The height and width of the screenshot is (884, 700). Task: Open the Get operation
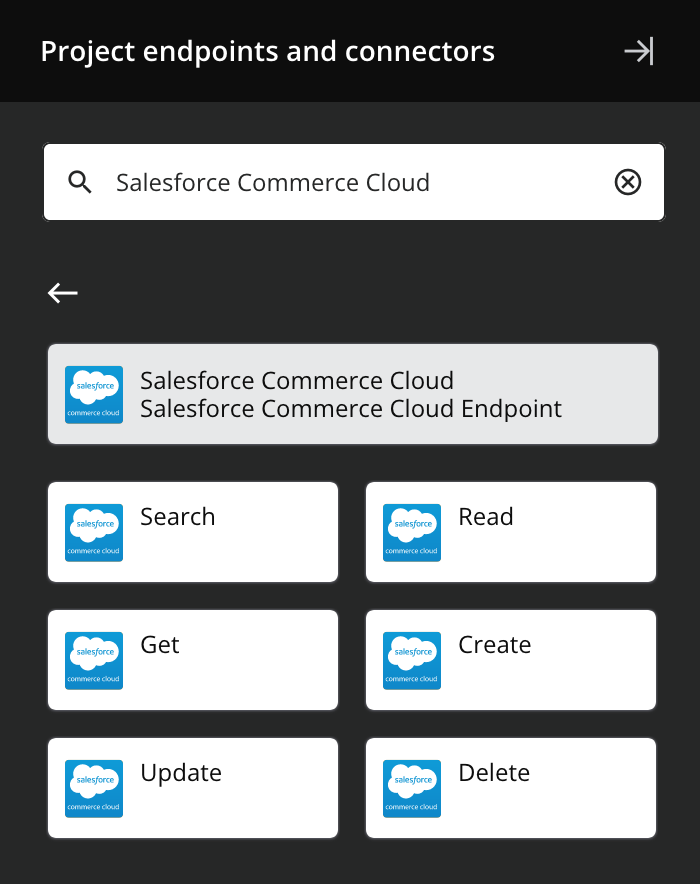192,659
